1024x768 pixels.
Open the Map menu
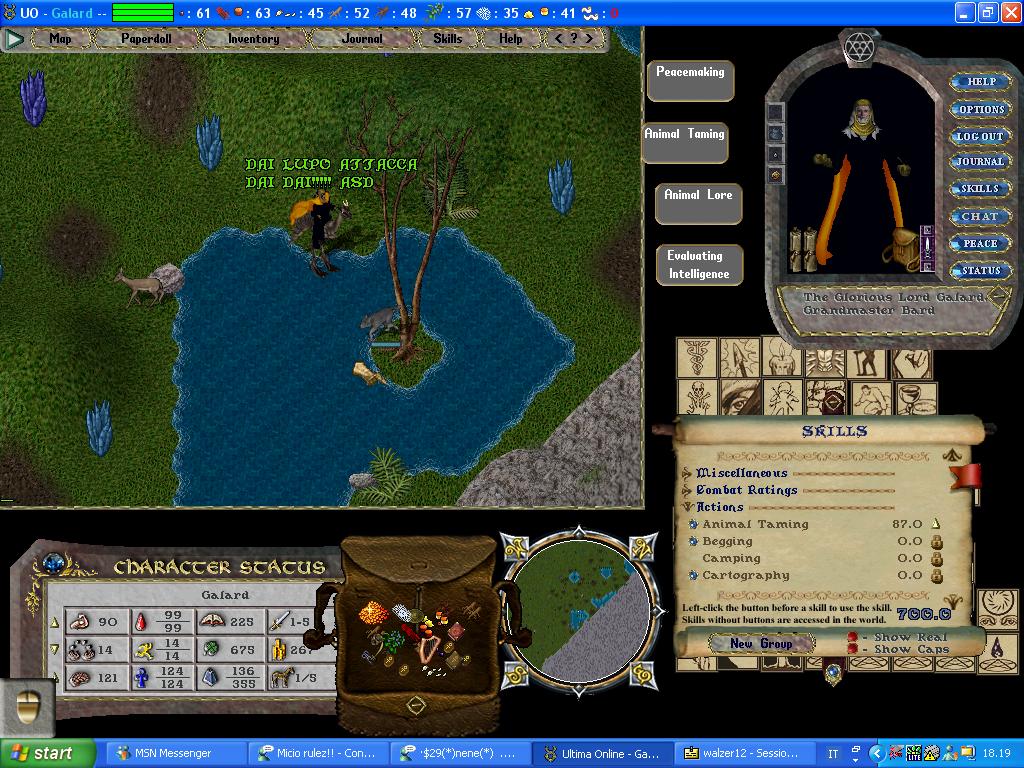[60, 39]
